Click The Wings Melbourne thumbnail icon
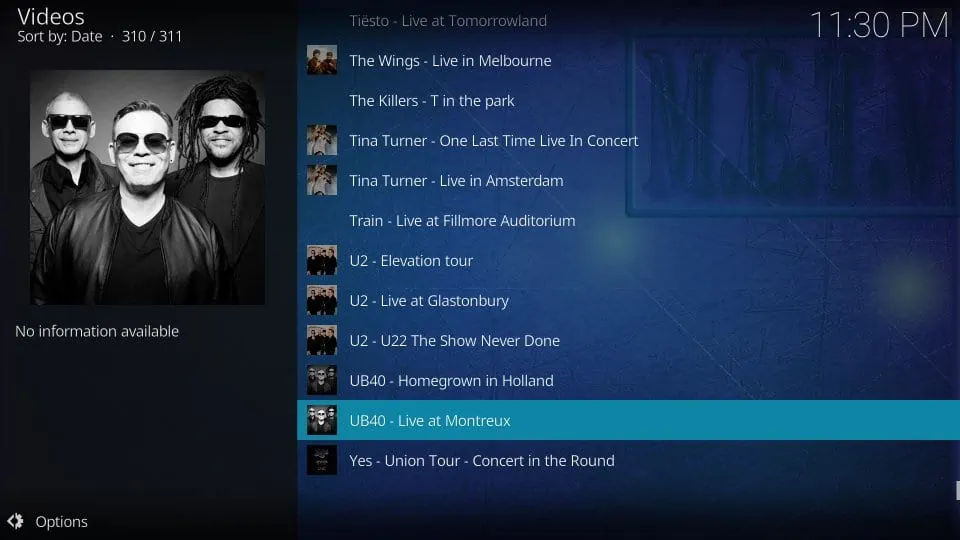The image size is (960, 540). (321, 60)
